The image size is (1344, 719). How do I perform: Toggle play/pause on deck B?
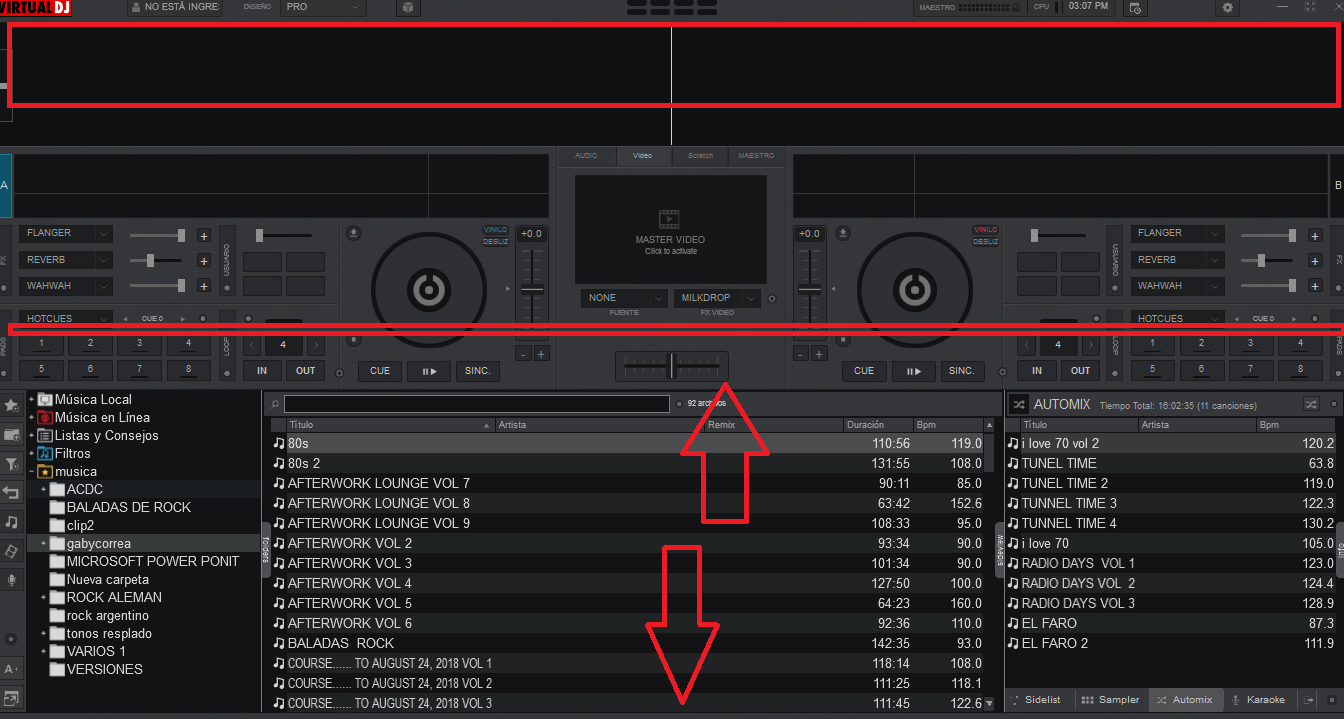[x=914, y=371]
